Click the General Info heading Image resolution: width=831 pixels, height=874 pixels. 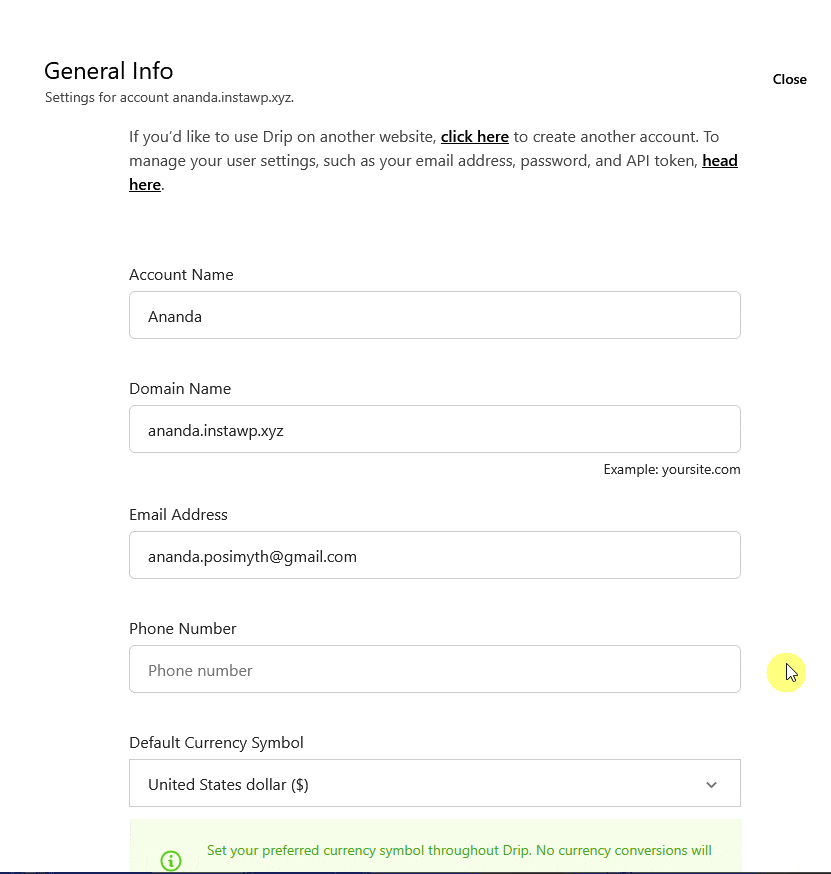108,71
